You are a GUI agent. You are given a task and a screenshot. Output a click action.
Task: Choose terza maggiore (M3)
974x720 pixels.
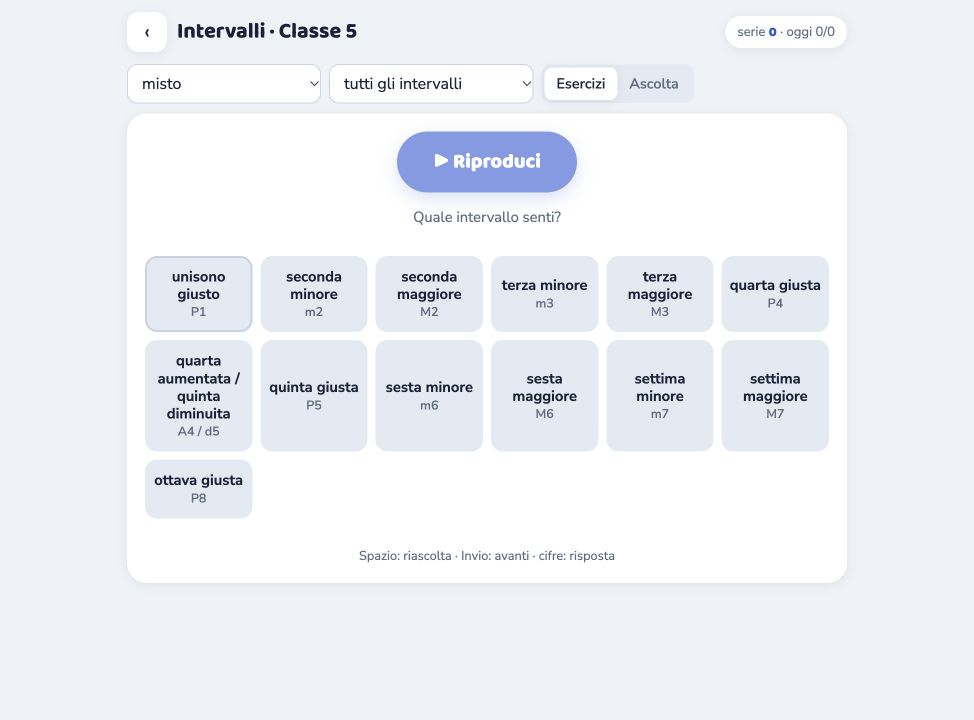coord(660,294)
